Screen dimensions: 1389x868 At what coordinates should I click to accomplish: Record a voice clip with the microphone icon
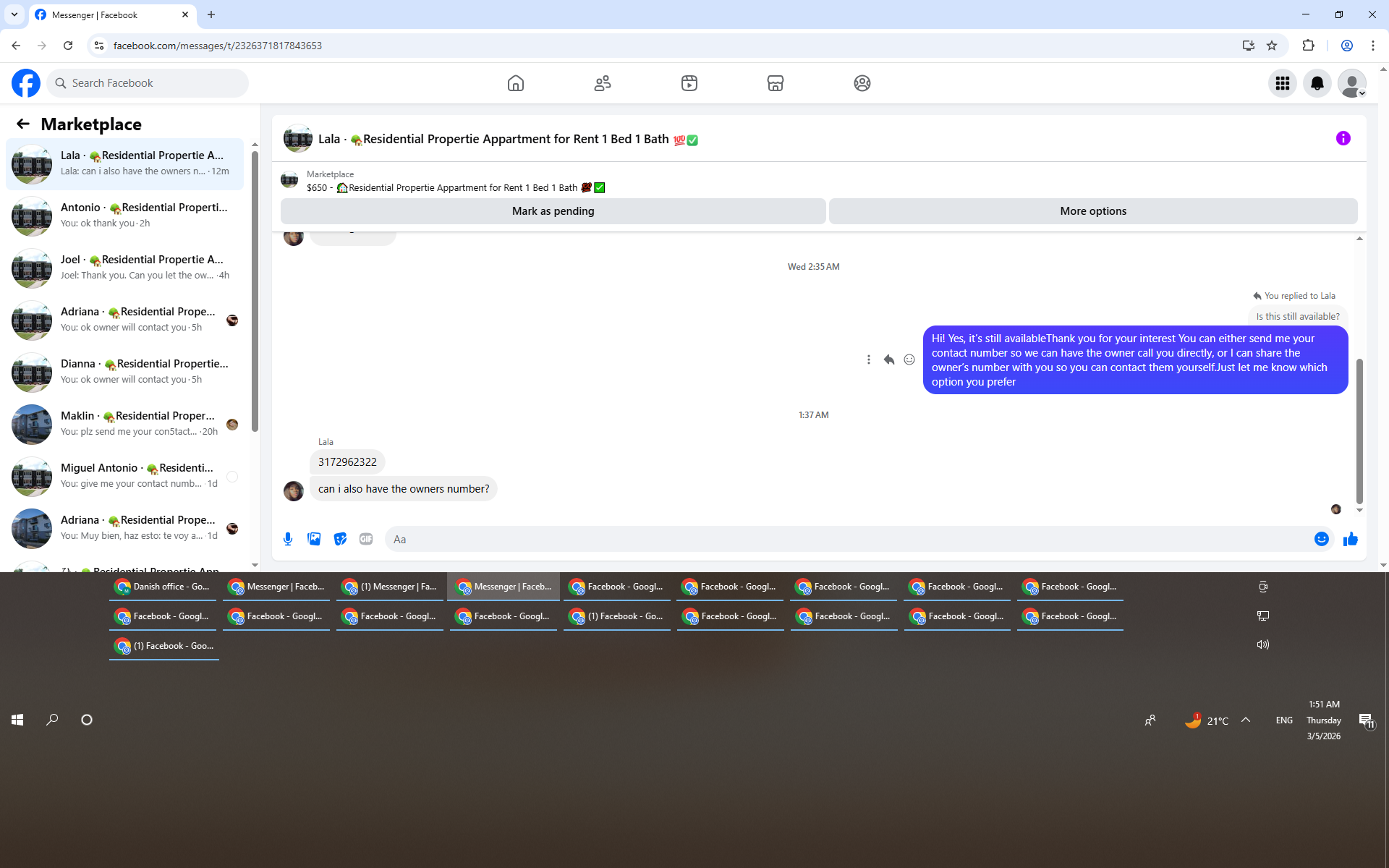tap(288, 539)
